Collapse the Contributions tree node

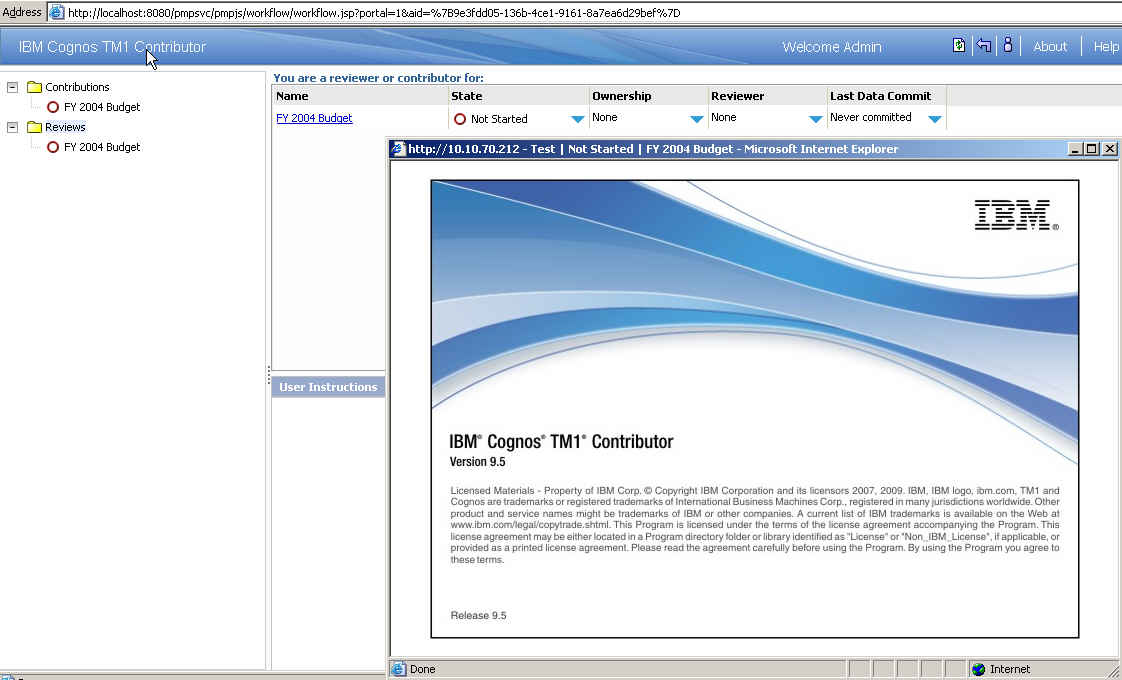coord(12,87)
